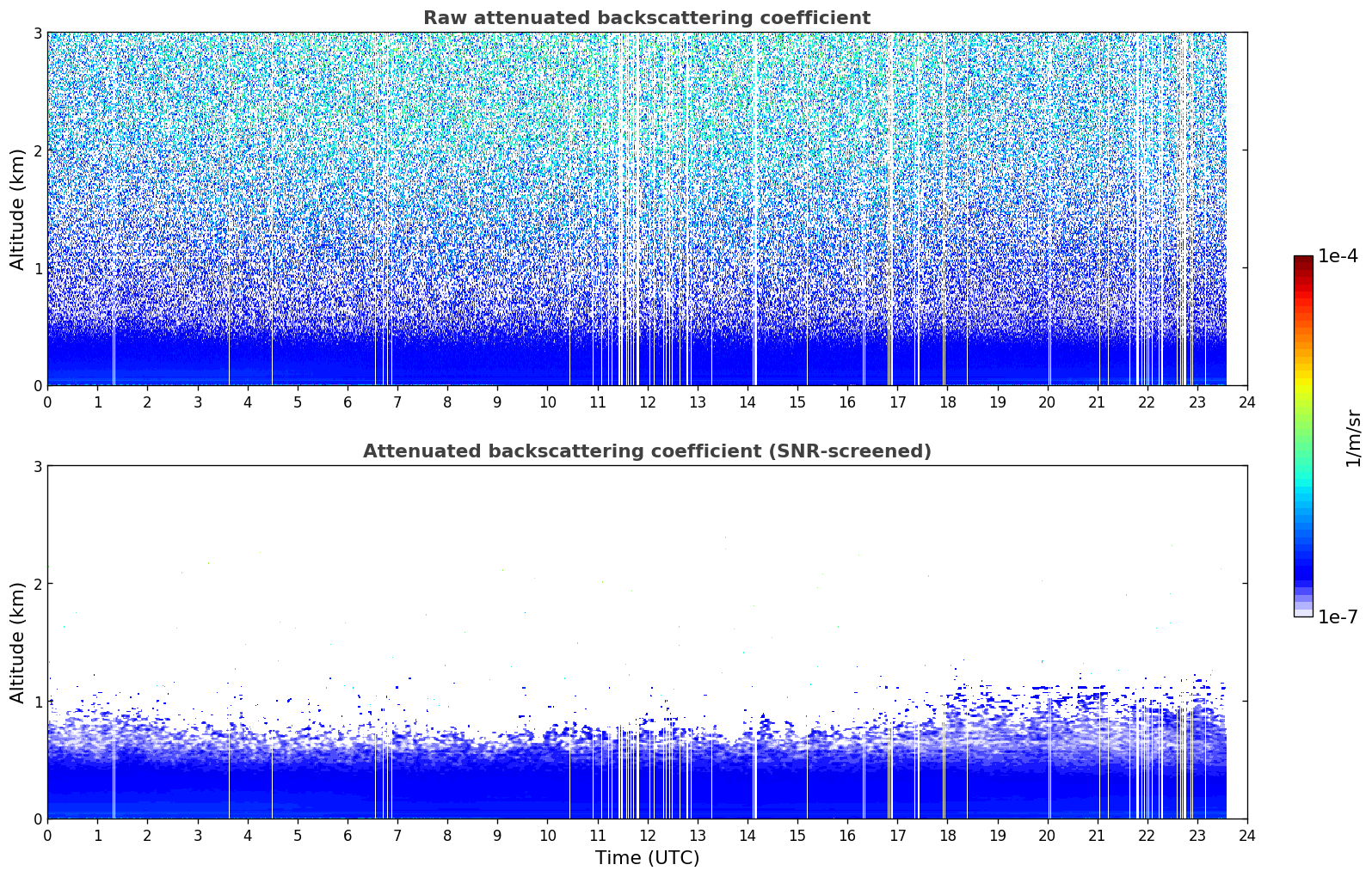Select hour 24 tick on the lower plot's time axis
The width and height of the screenshot is (1372, 877).
[x=1246, y=835]
